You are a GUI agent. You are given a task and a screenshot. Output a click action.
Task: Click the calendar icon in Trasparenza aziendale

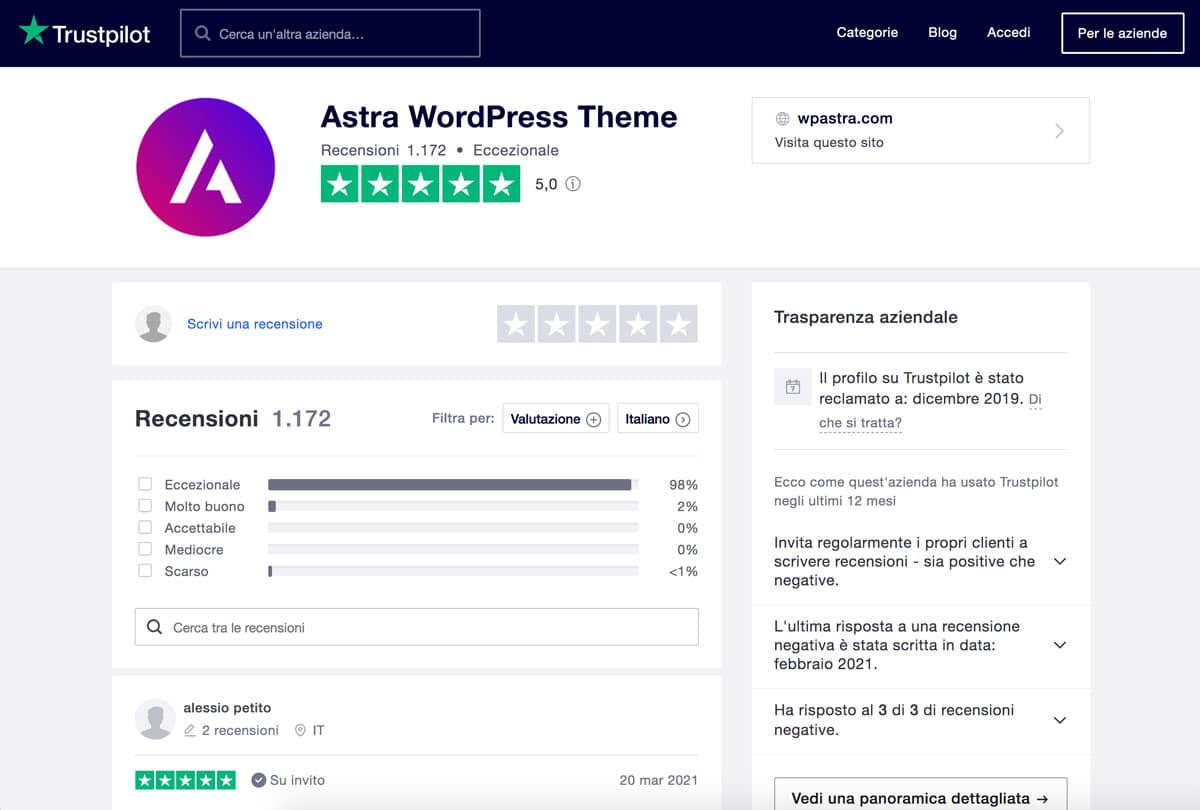tap(793, 387)
